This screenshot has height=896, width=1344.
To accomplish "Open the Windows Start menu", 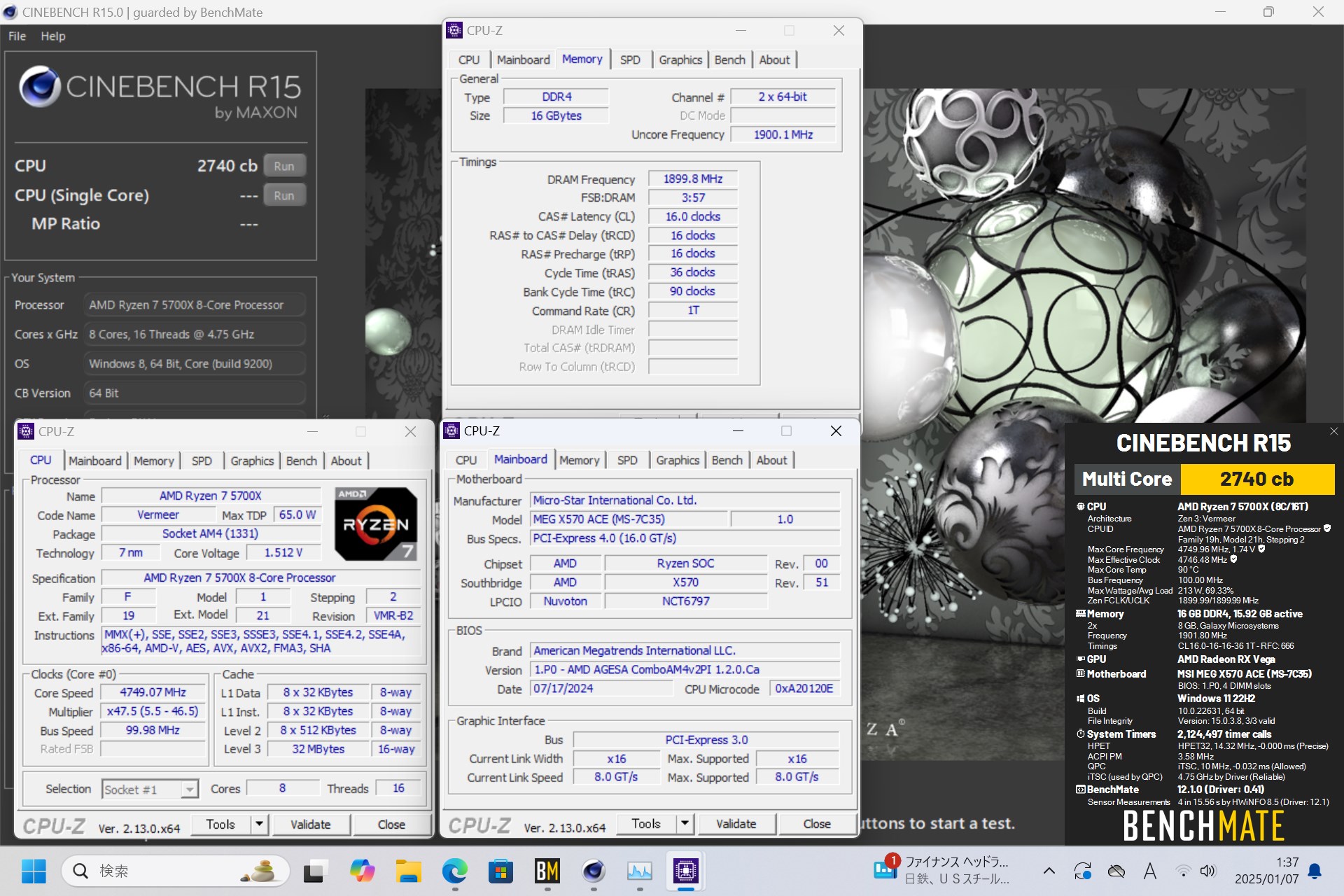I will (x=34, y=871).
